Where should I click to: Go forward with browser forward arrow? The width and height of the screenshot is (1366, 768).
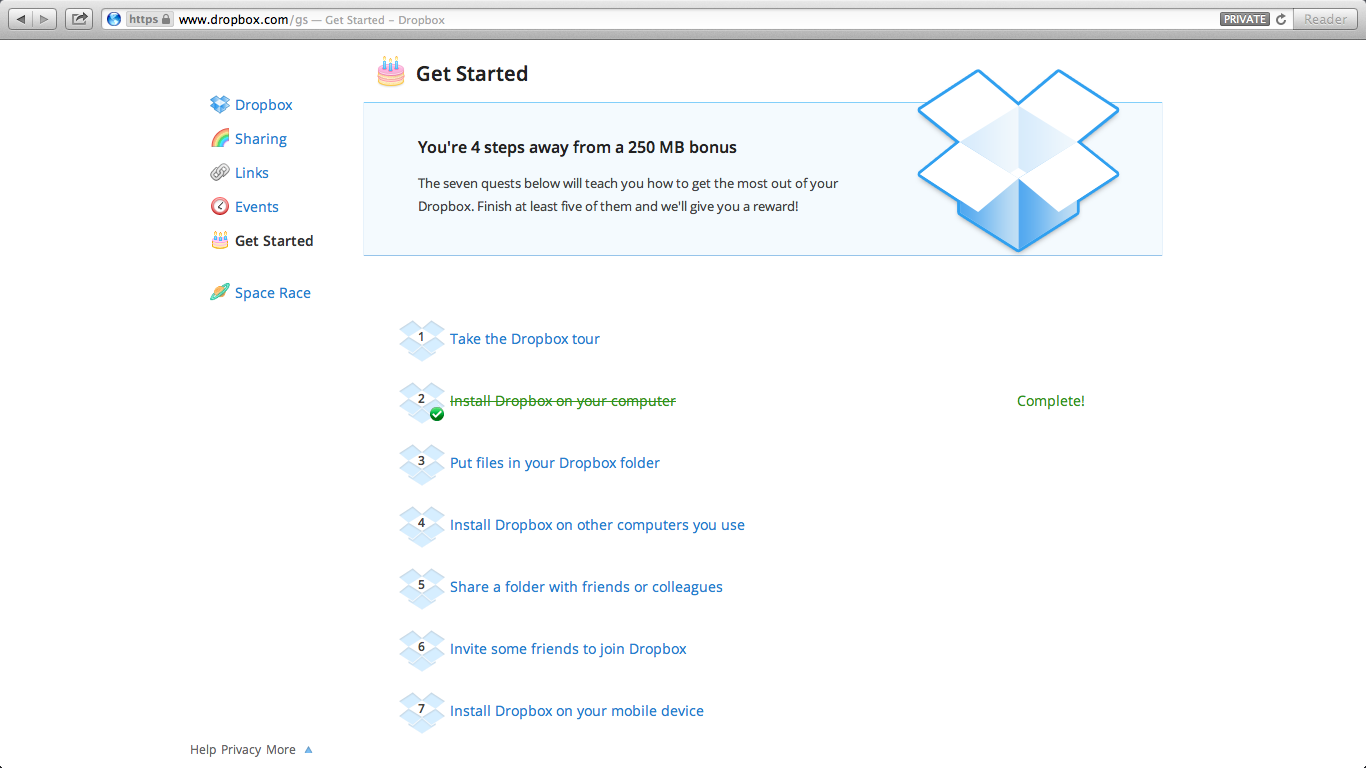point(45,19)
